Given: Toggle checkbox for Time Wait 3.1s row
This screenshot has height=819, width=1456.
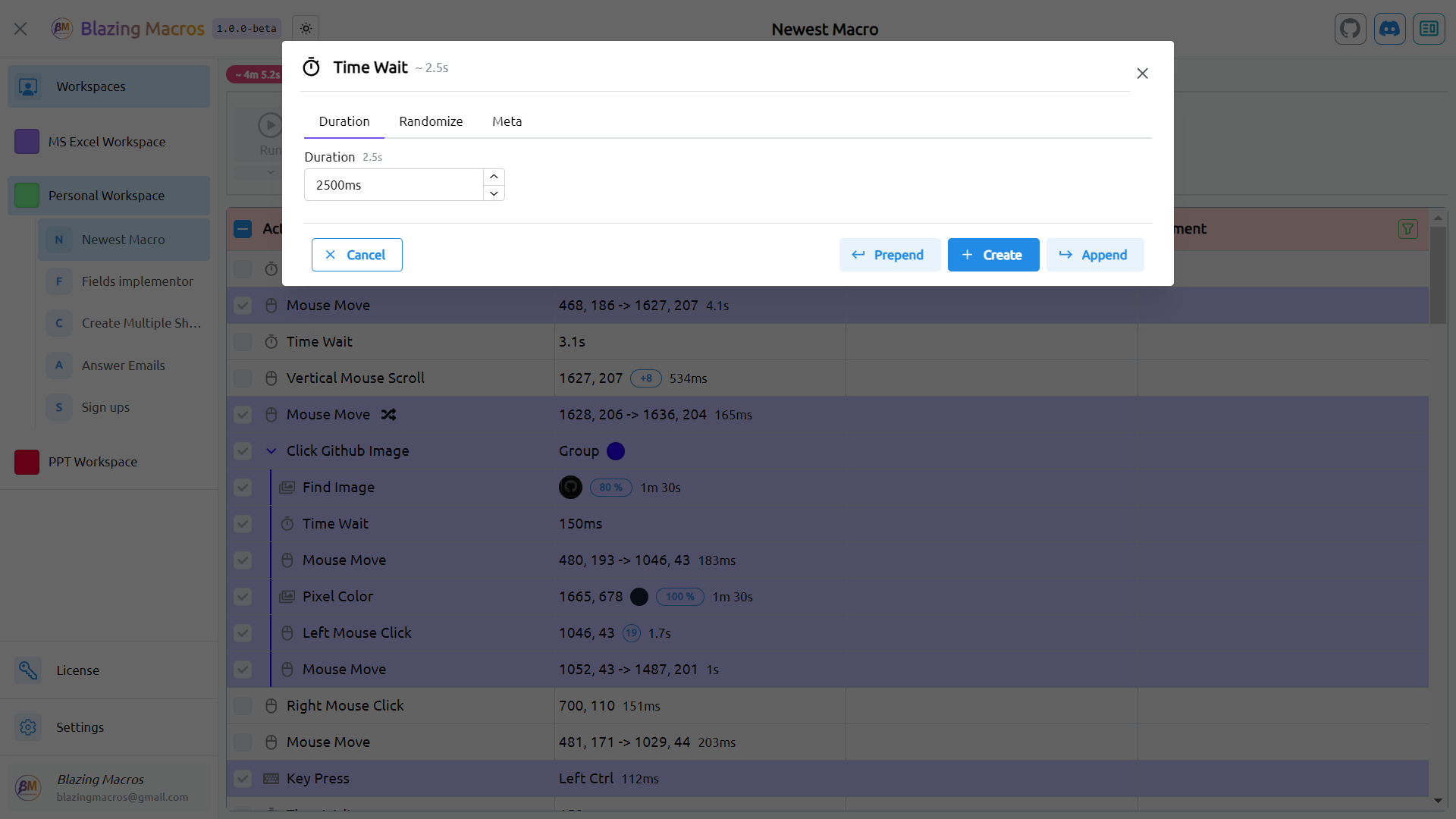Looking at the screenshot, I should click(243, 342).
